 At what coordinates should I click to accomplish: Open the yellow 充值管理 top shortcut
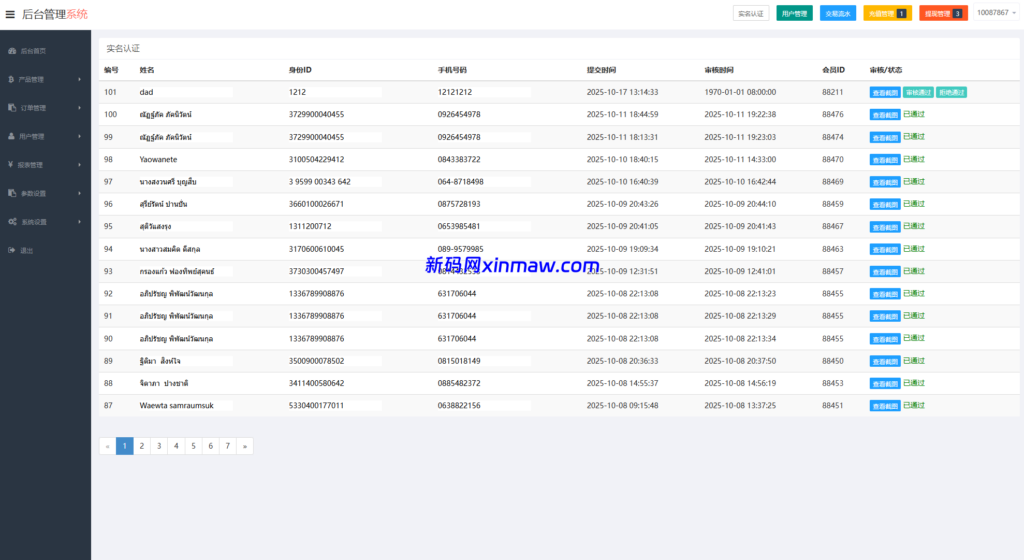pos(888,14)
